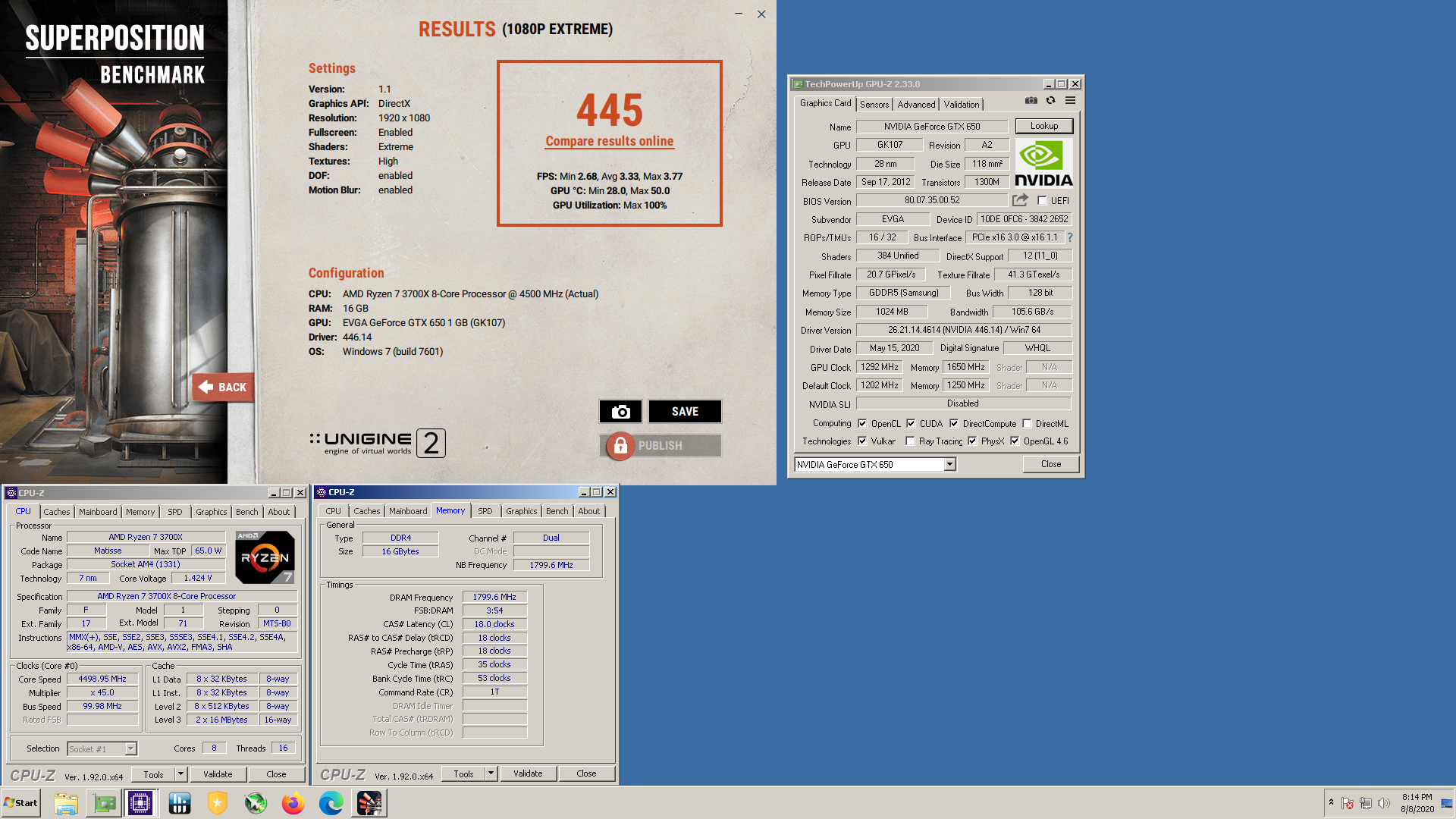Screen dimensions: 1456x819
Task: Click the GPU-Z refresh icon
Action: click(x=1050, y=100)
